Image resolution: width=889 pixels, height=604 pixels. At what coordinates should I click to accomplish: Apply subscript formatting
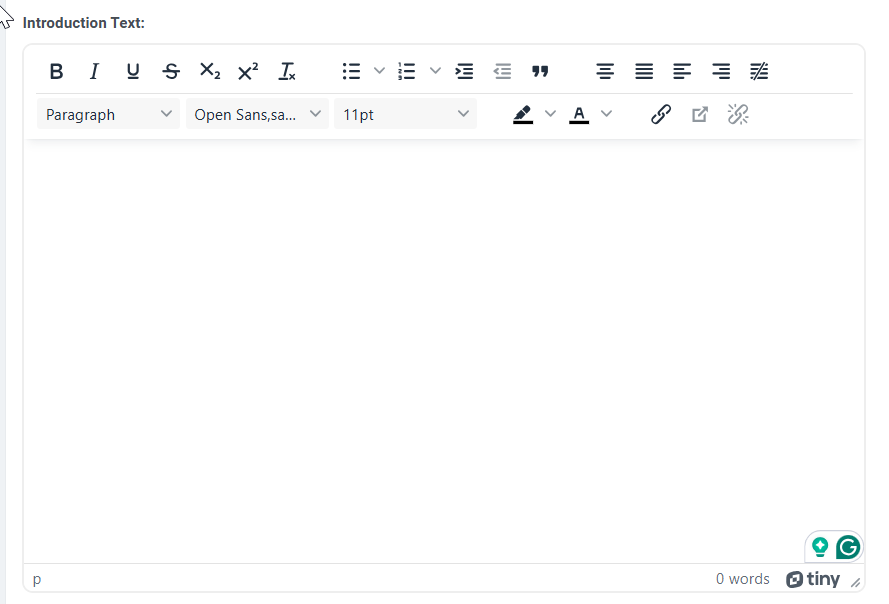click(x=210, y=71)
